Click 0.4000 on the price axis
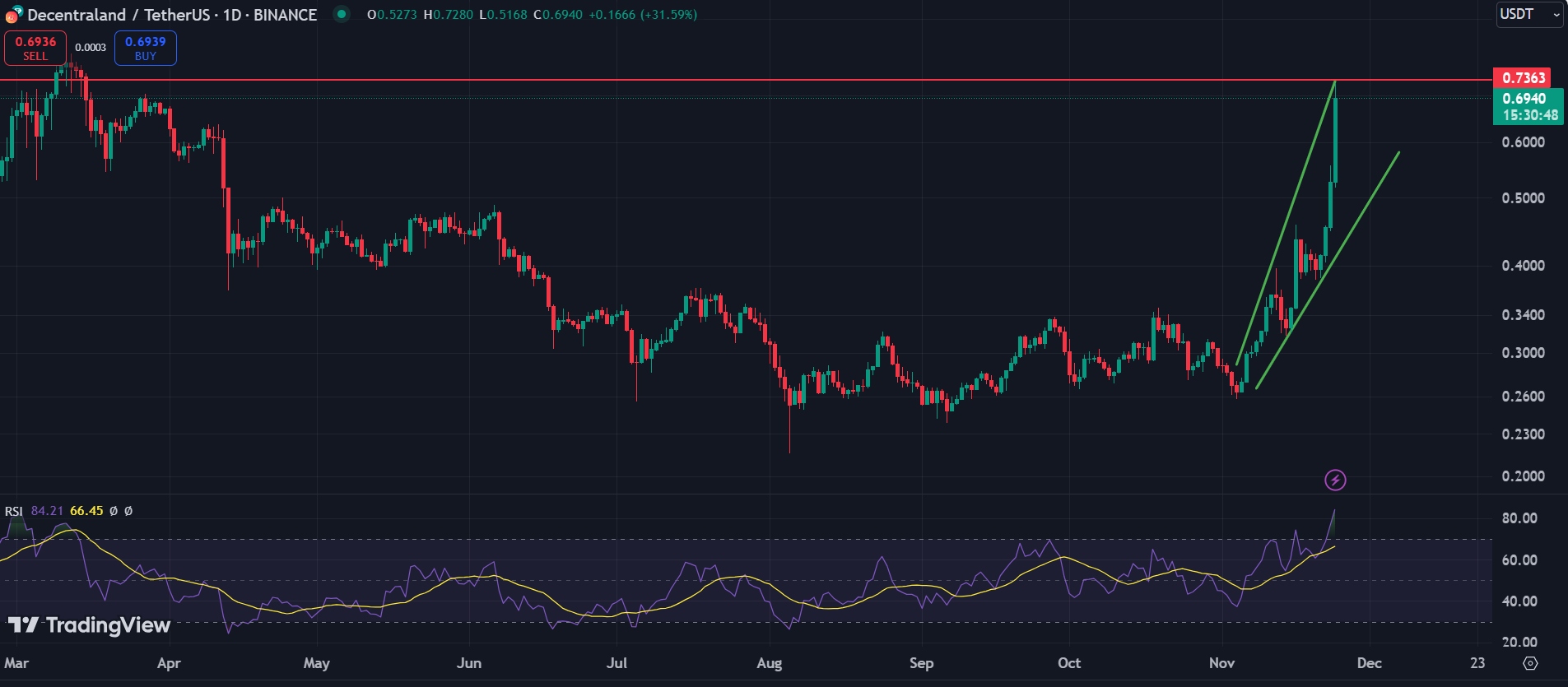 click(1524, 266)
